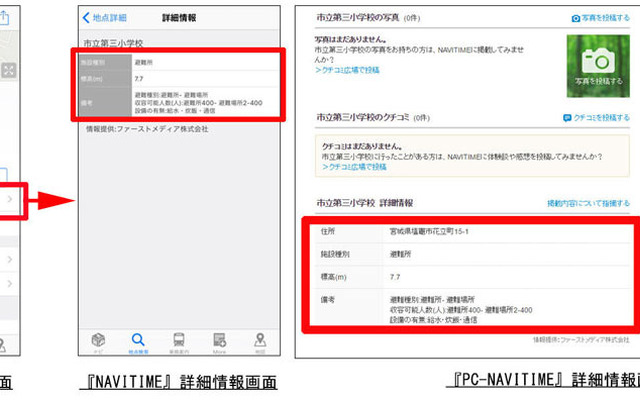This screenshot has height=400, width=640.
Task: Click the 収容可能人数 line in the PC table
Action: point(461,310)
